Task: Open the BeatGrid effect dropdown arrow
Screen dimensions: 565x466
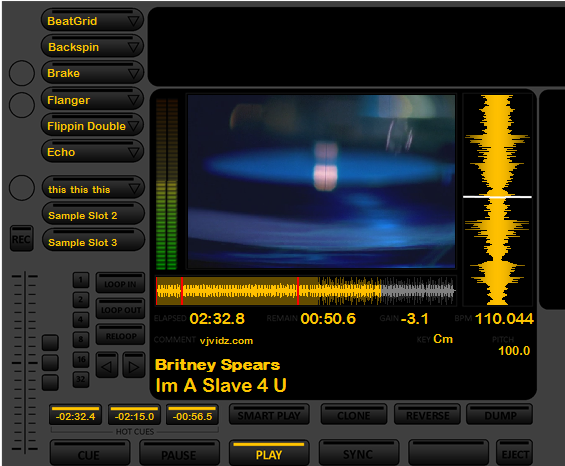Action: [133, 21]
